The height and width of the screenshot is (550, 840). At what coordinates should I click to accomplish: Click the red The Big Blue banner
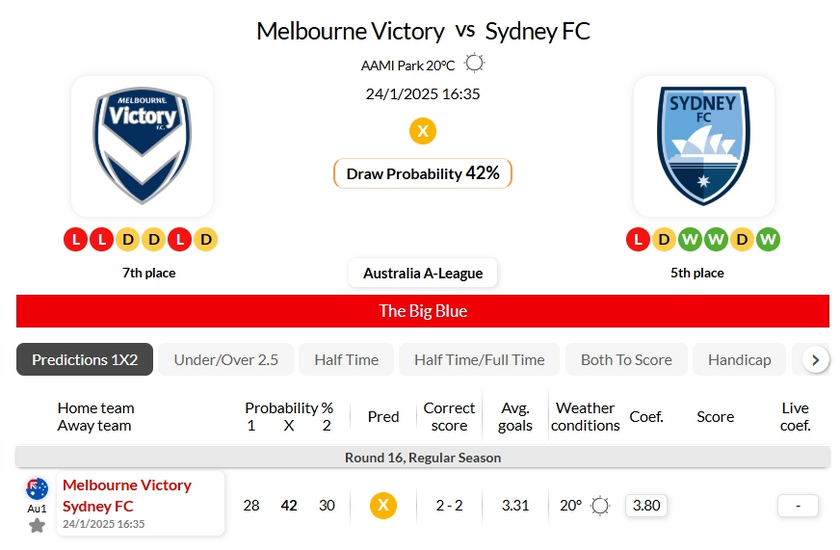tap(423, 311)
